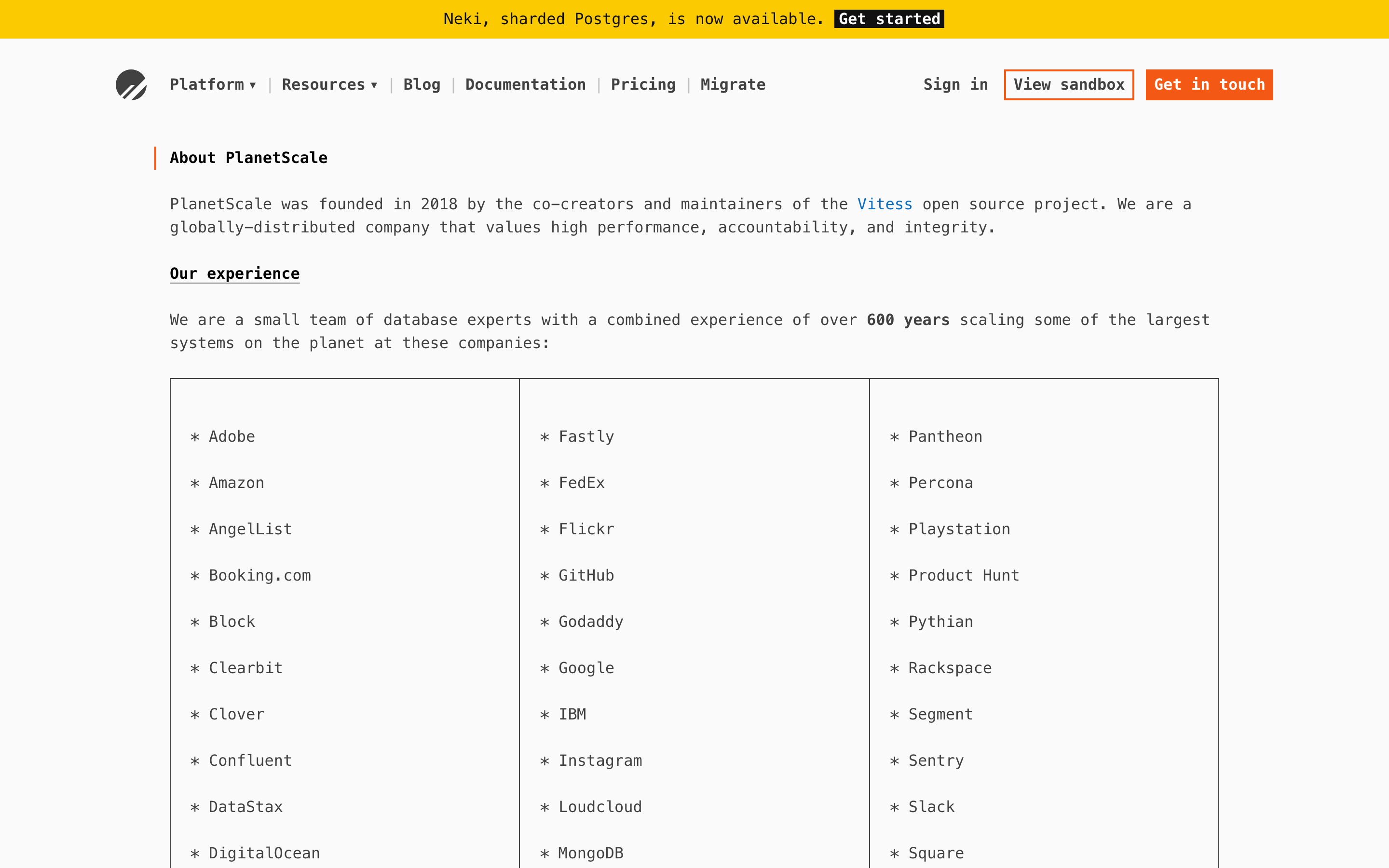Click the Booking.com entry
1389x868 pixels.
tap(259, 576)
